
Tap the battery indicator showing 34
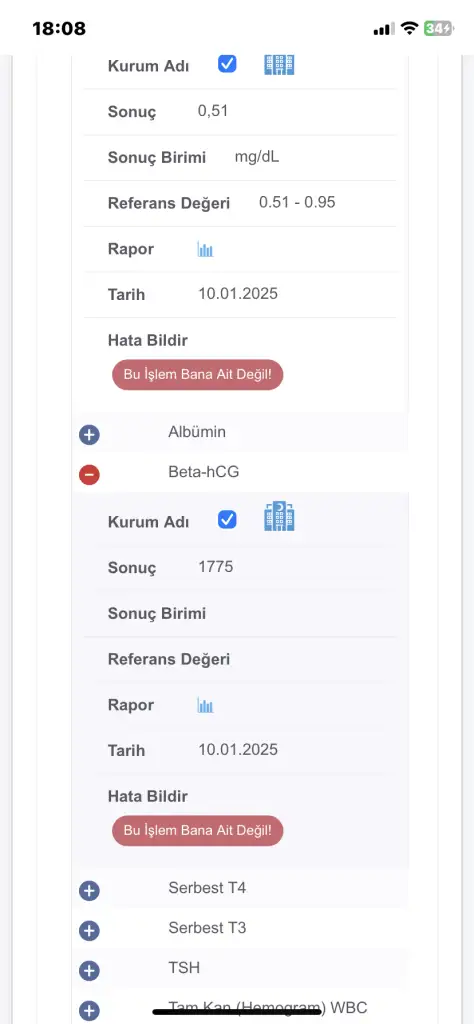pyautogui.click(x=437, y=28)
